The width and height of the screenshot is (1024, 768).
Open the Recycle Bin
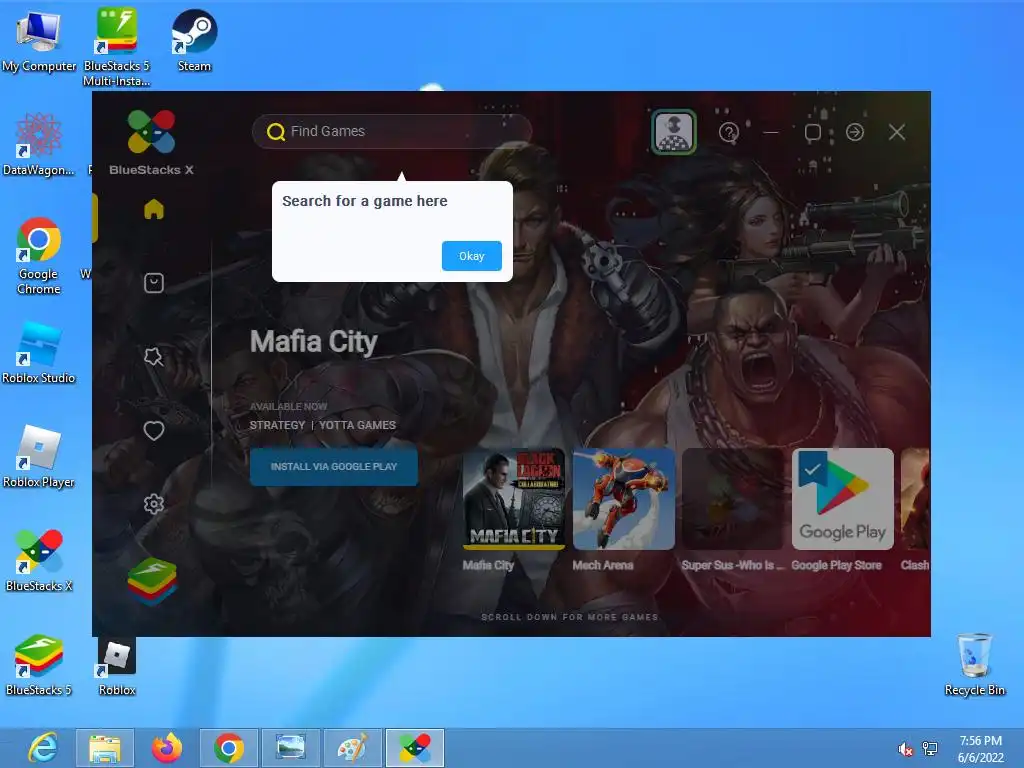(x=974, y=664)
